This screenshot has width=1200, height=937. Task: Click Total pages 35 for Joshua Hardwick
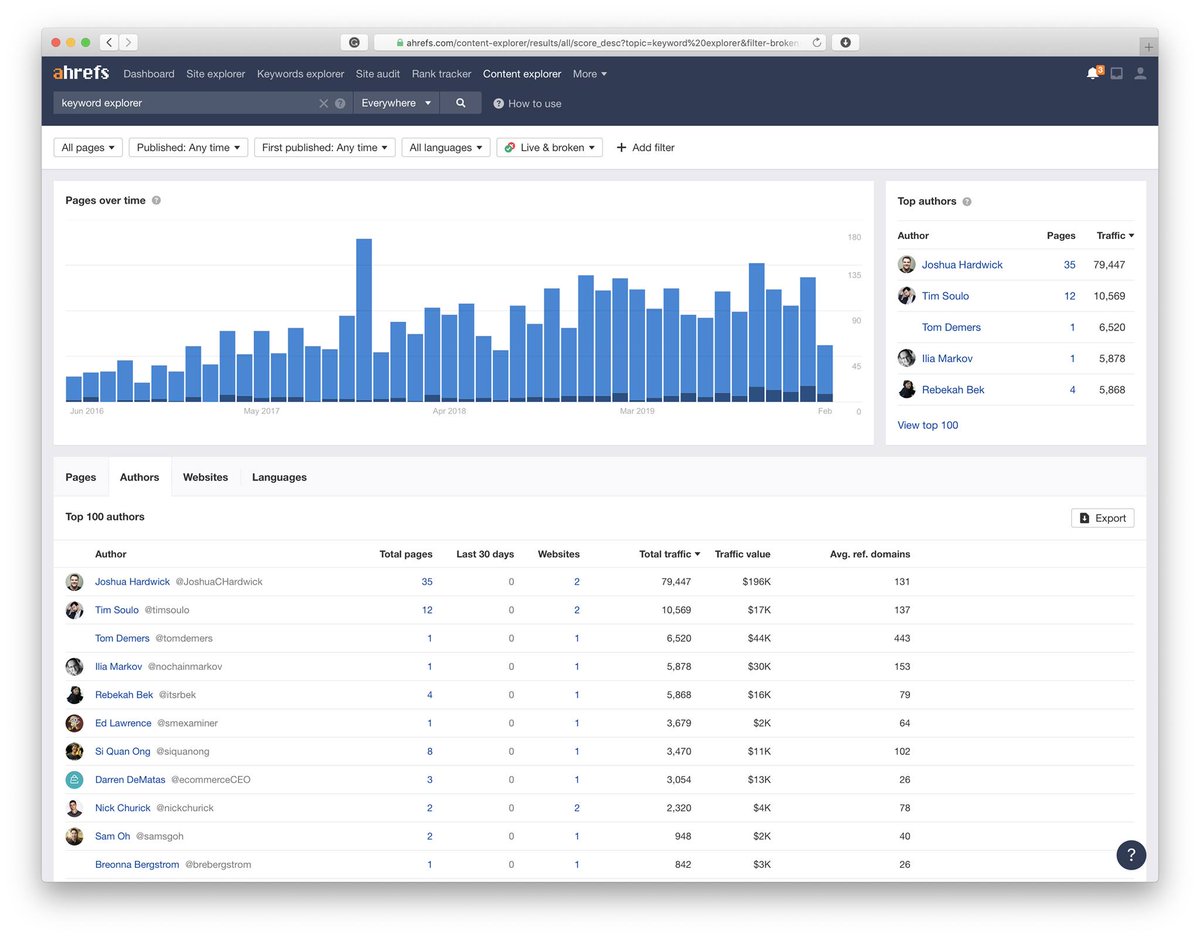(427, 582)
